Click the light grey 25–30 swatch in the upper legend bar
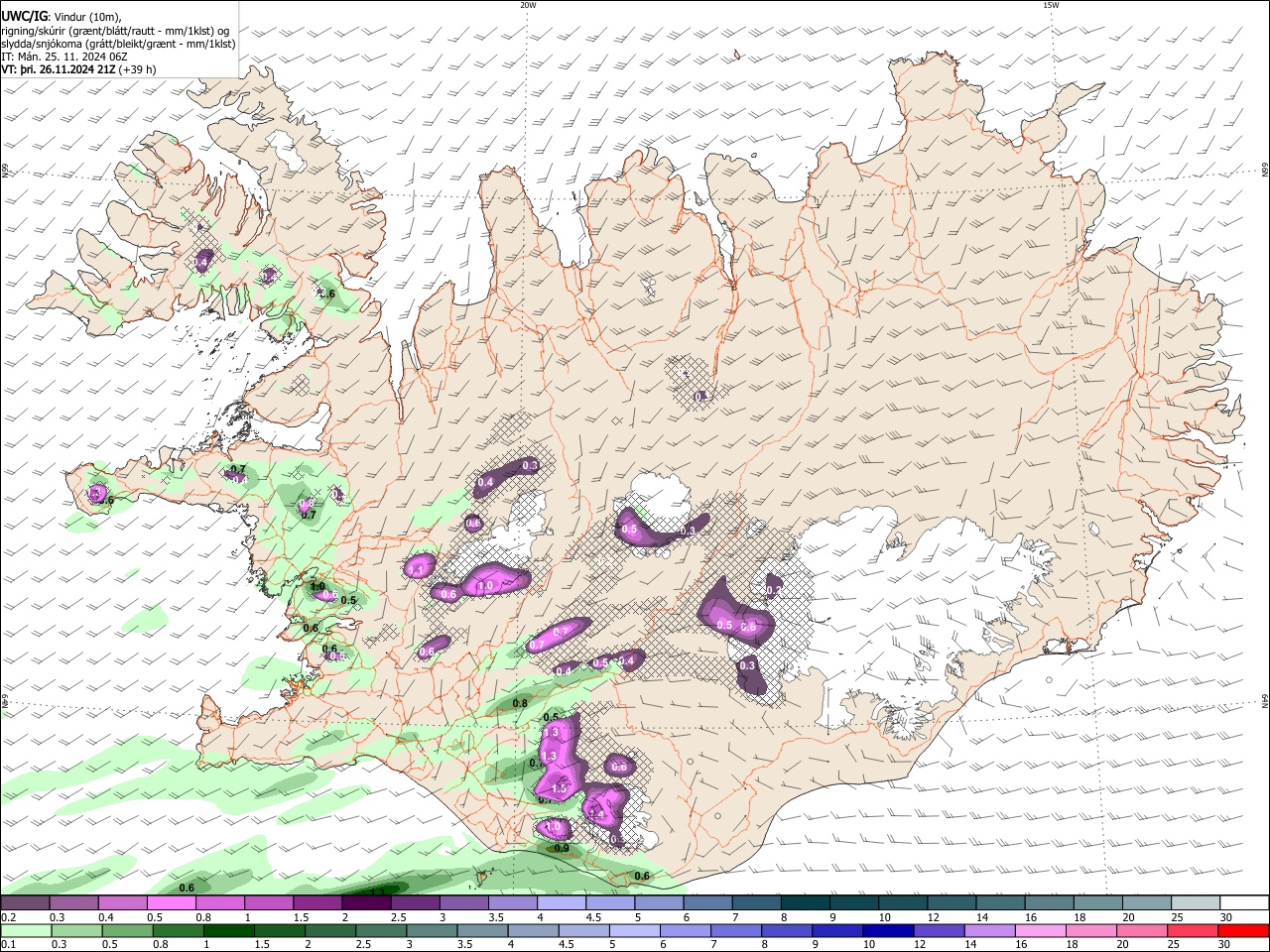1270x952 pixels. pos(1197,903)
